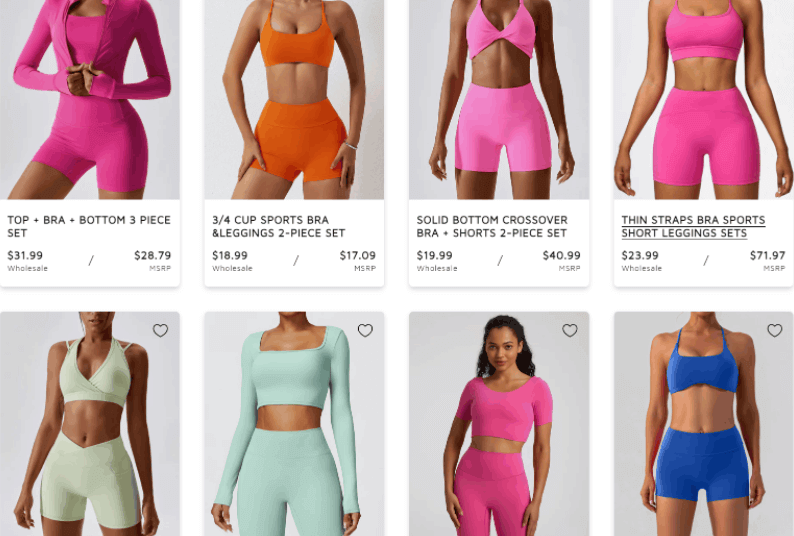The height and width of the screenshot is (536, 794).
Task: Click the $18.99 wholesale price of orange set
Action: (x=229, y=255)
